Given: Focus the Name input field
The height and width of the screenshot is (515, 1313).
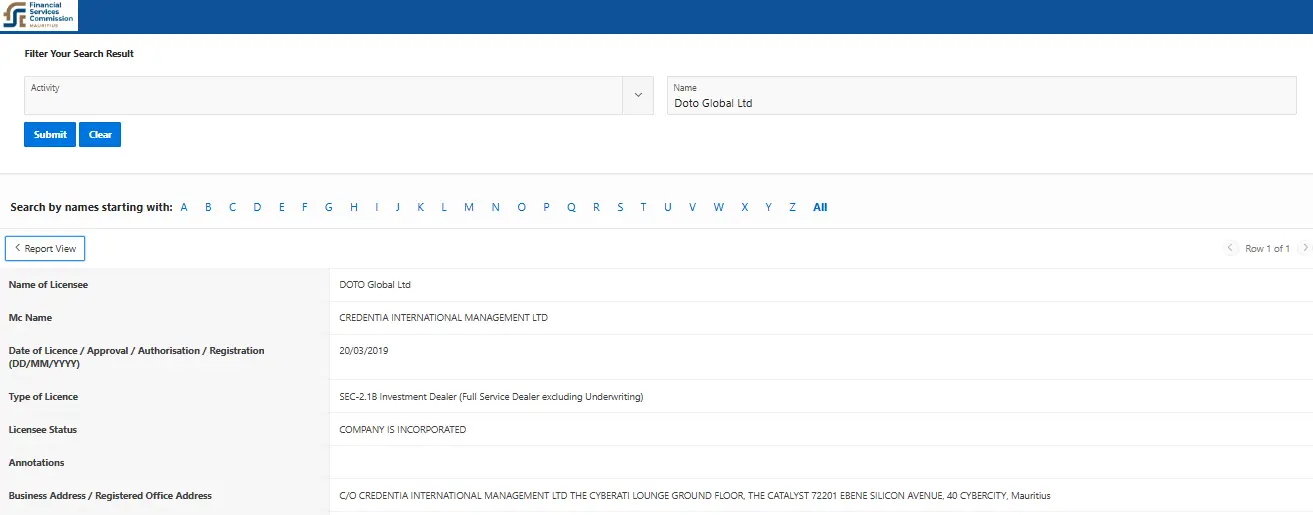Looking at the screenshot, I should (x=982, y=96).
